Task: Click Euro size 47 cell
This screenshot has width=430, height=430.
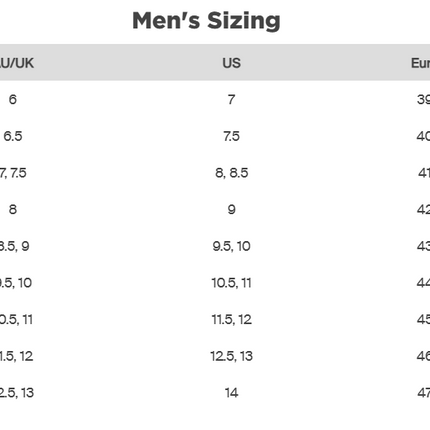Action: pos(423,393)
